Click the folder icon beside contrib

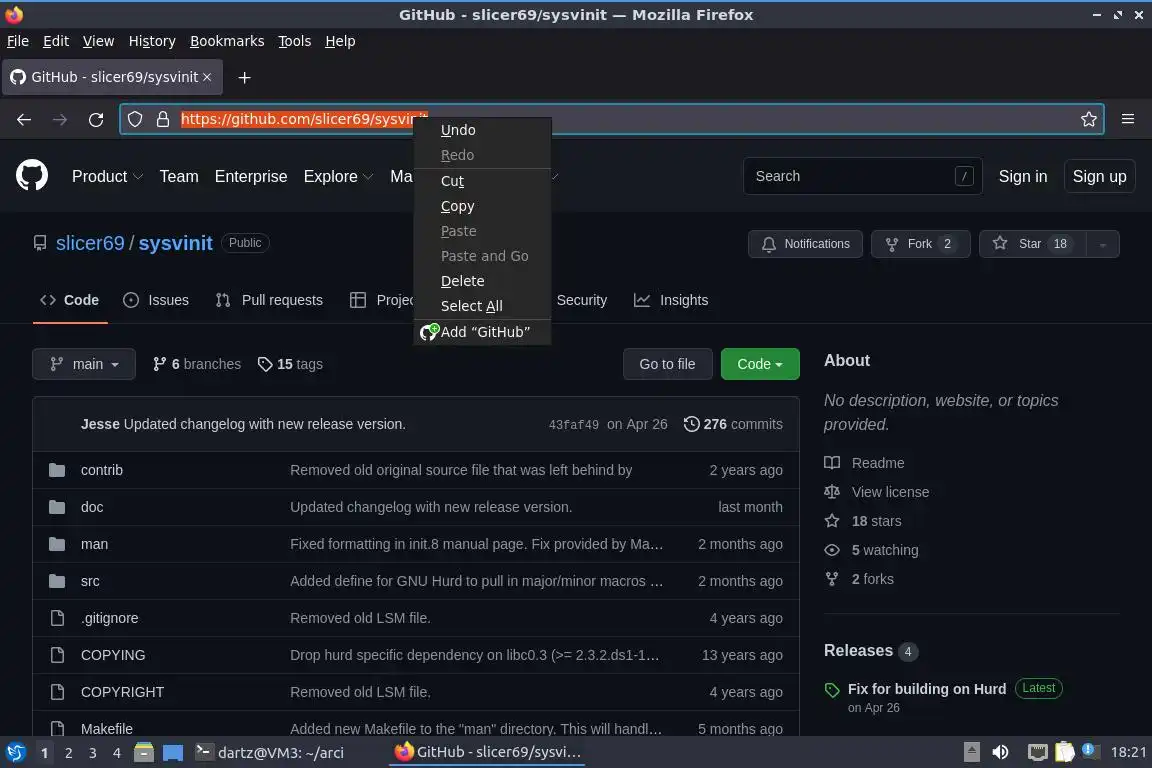point(57,470)
